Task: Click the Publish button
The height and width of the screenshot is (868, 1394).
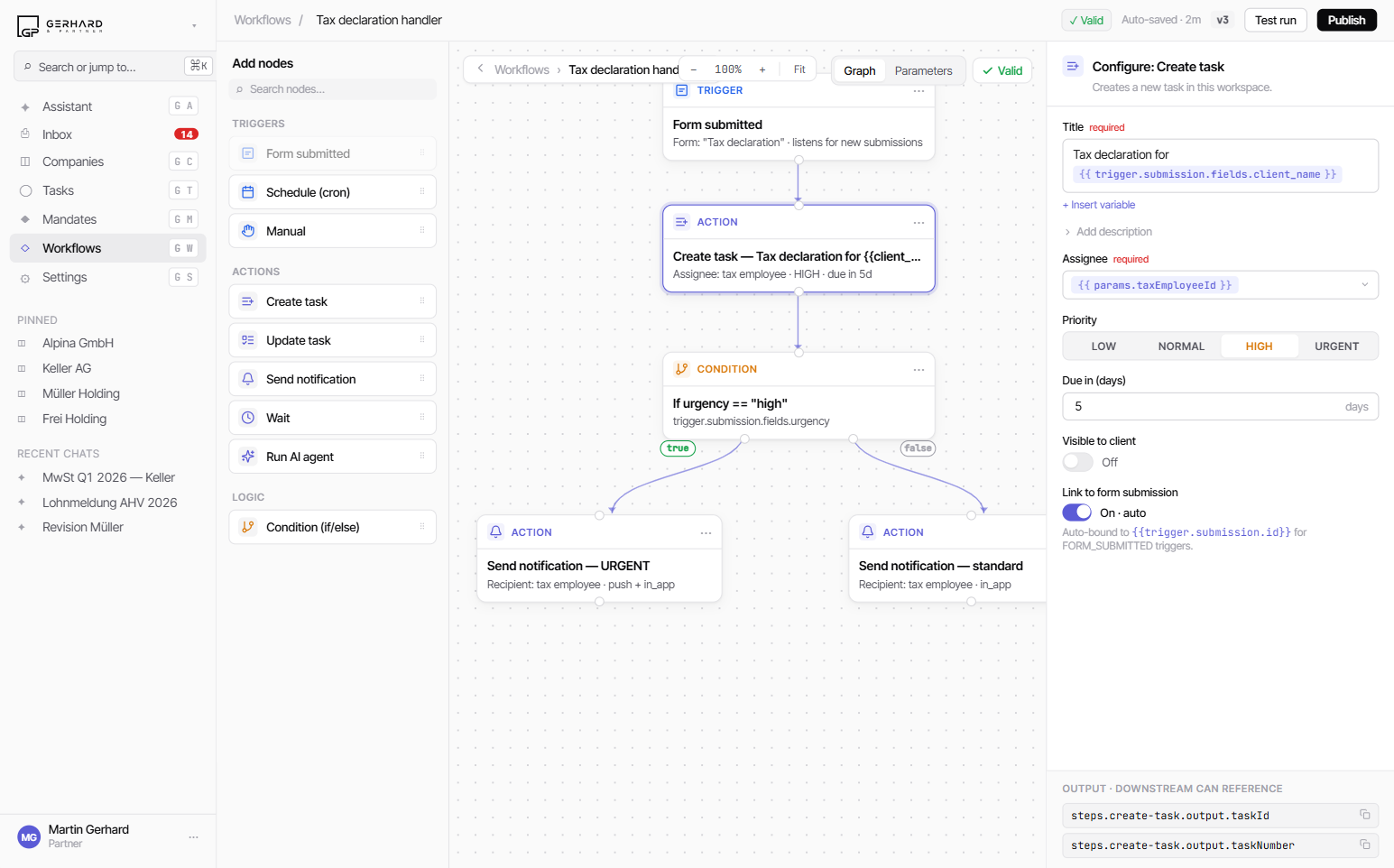Action: click(1346, 20)
